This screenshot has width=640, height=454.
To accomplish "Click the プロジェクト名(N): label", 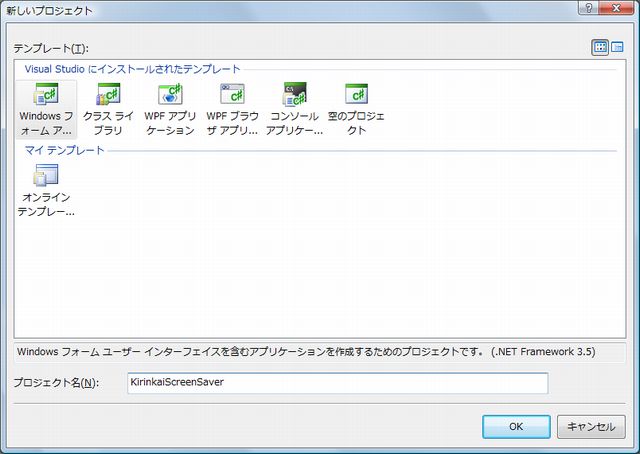I will tap(56, 383).
